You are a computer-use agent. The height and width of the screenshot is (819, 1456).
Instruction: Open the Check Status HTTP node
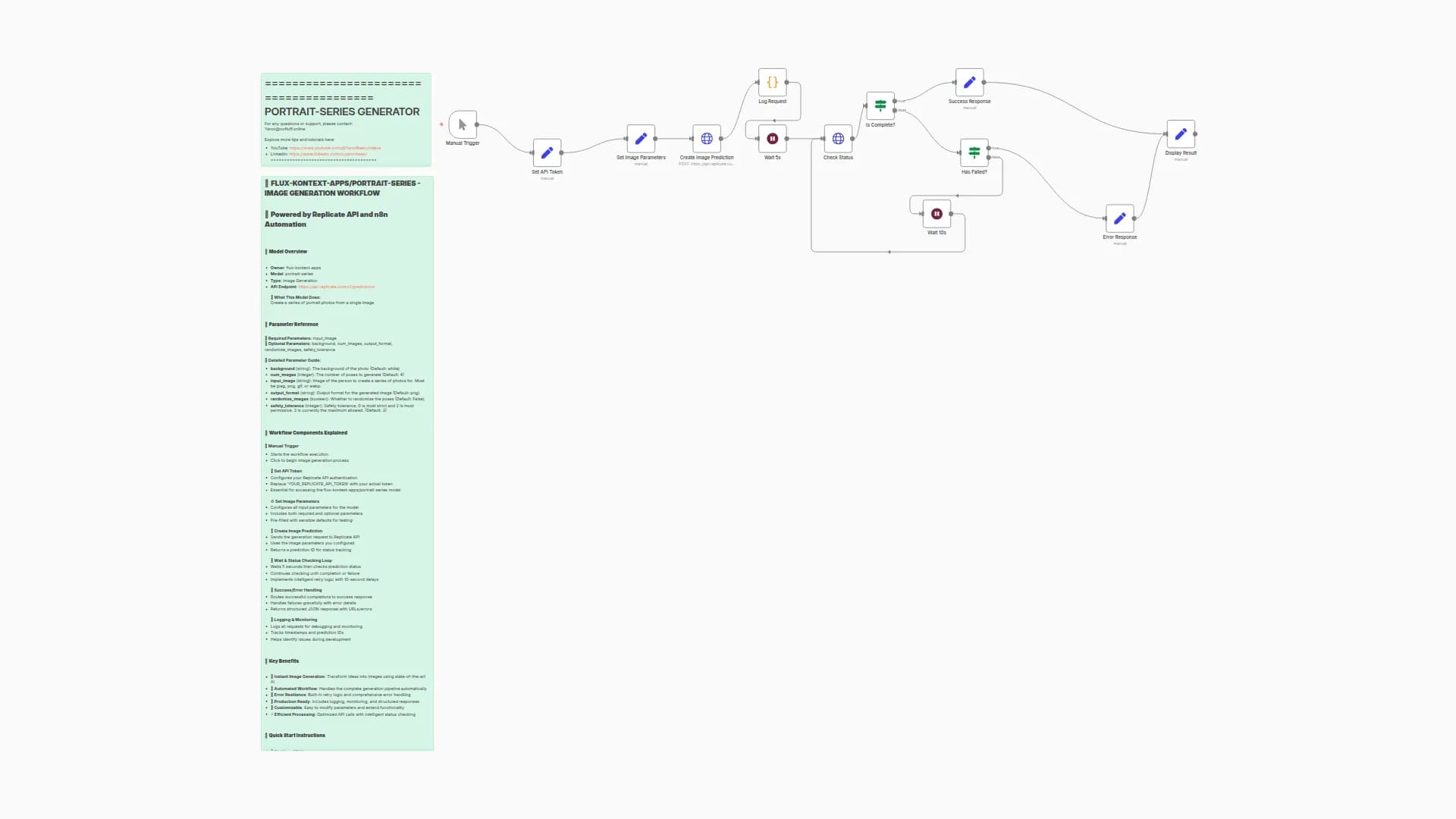tap(838, 139)
